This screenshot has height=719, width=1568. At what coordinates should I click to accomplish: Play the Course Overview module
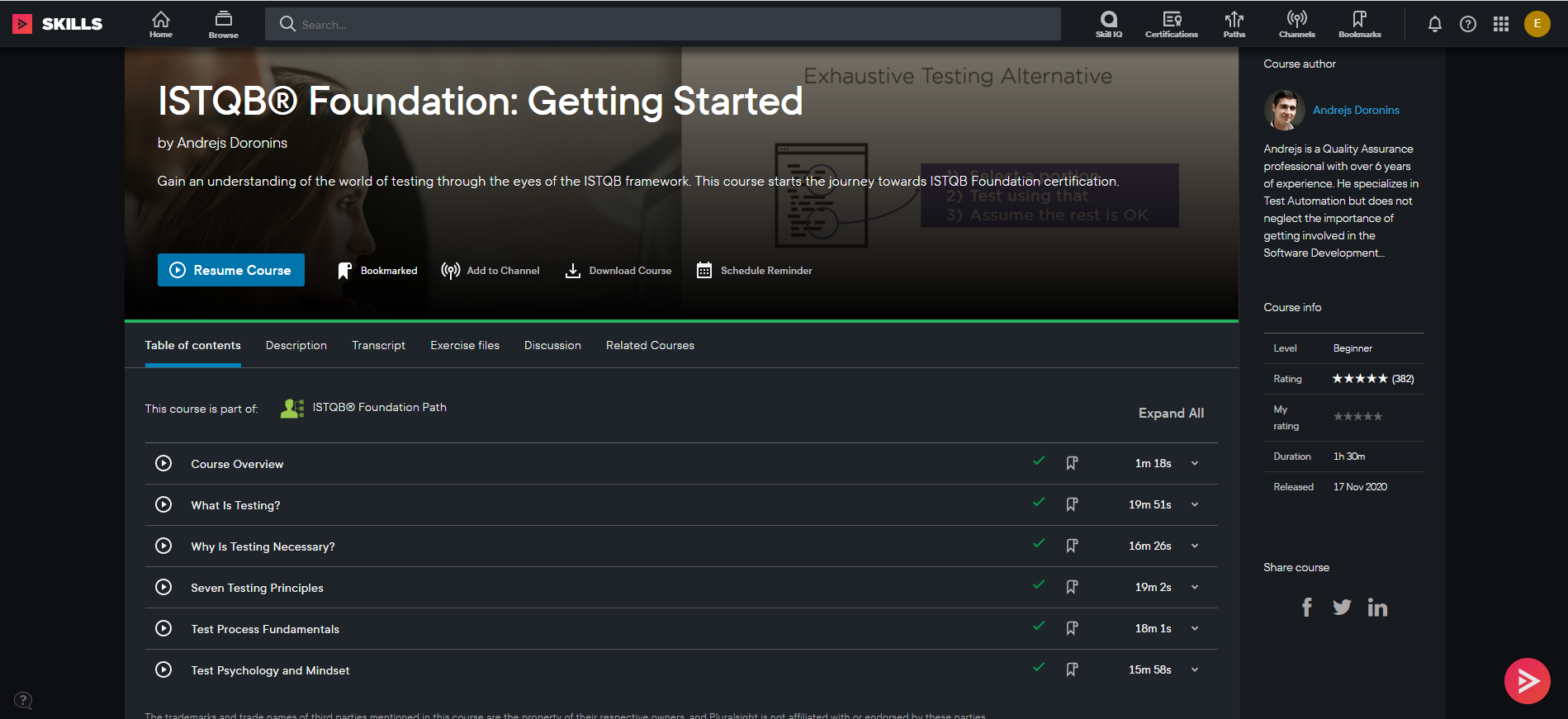pos(163,463)
